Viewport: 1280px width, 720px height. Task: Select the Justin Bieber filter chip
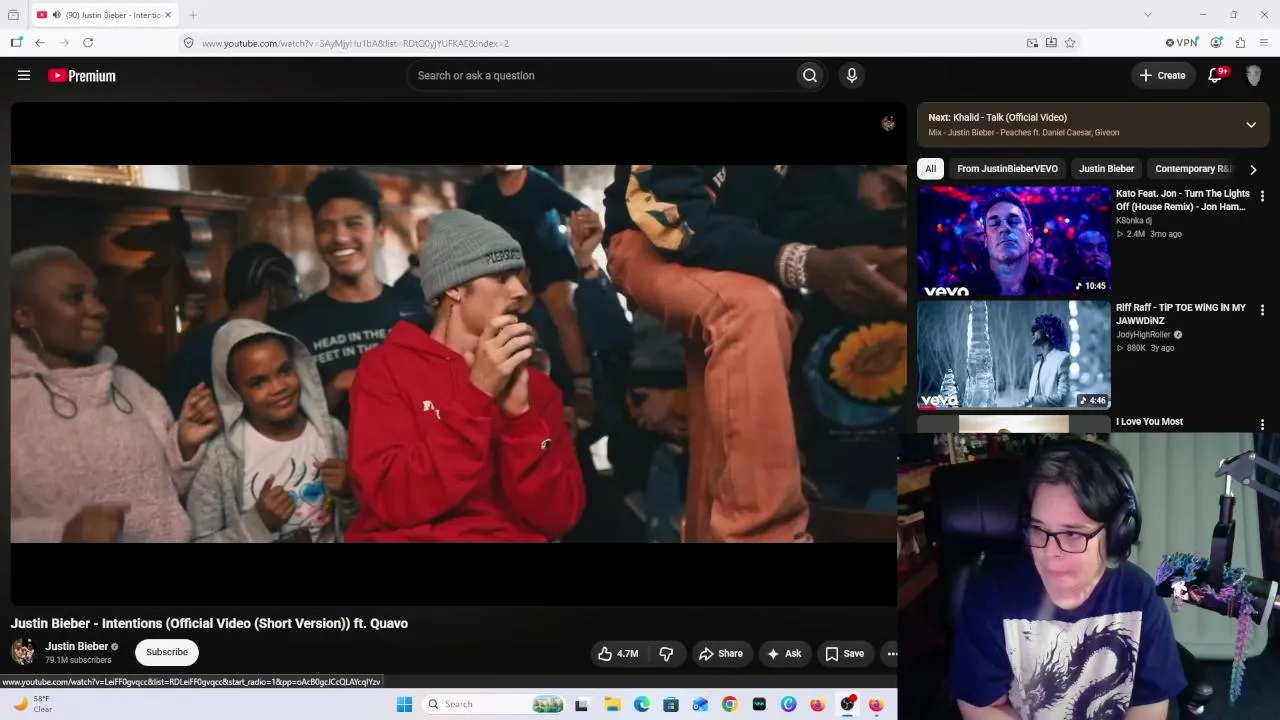click(1106, 169)
